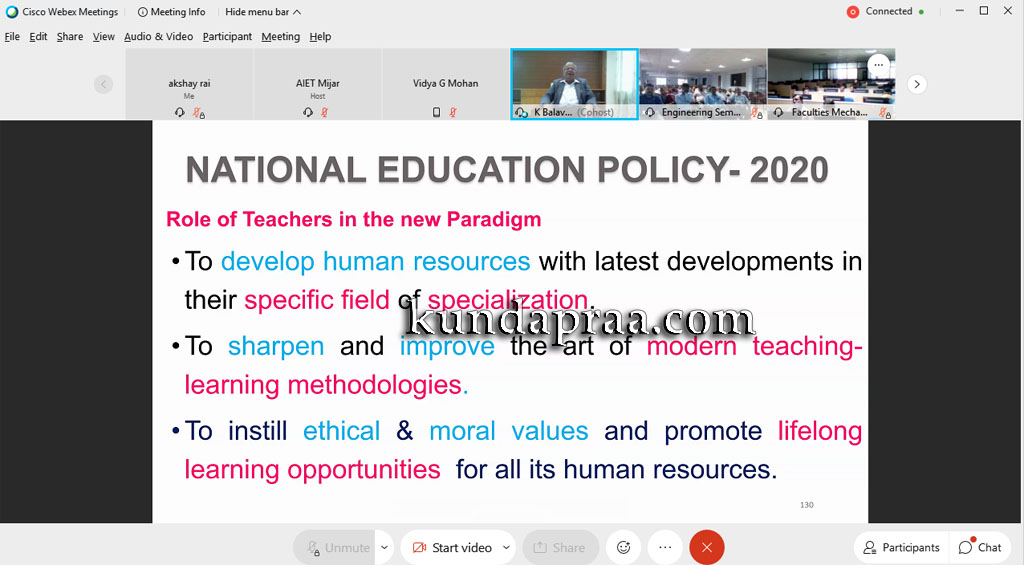Image resolution: width=1024 pixels, height=565 pixels.
Task: Start video with the camera button
Action: 452,547
